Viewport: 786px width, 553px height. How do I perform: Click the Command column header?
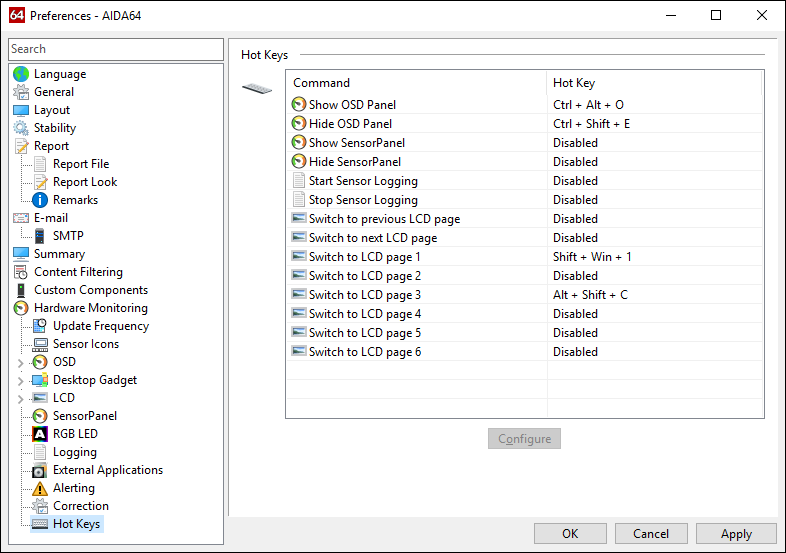point(416,83)
